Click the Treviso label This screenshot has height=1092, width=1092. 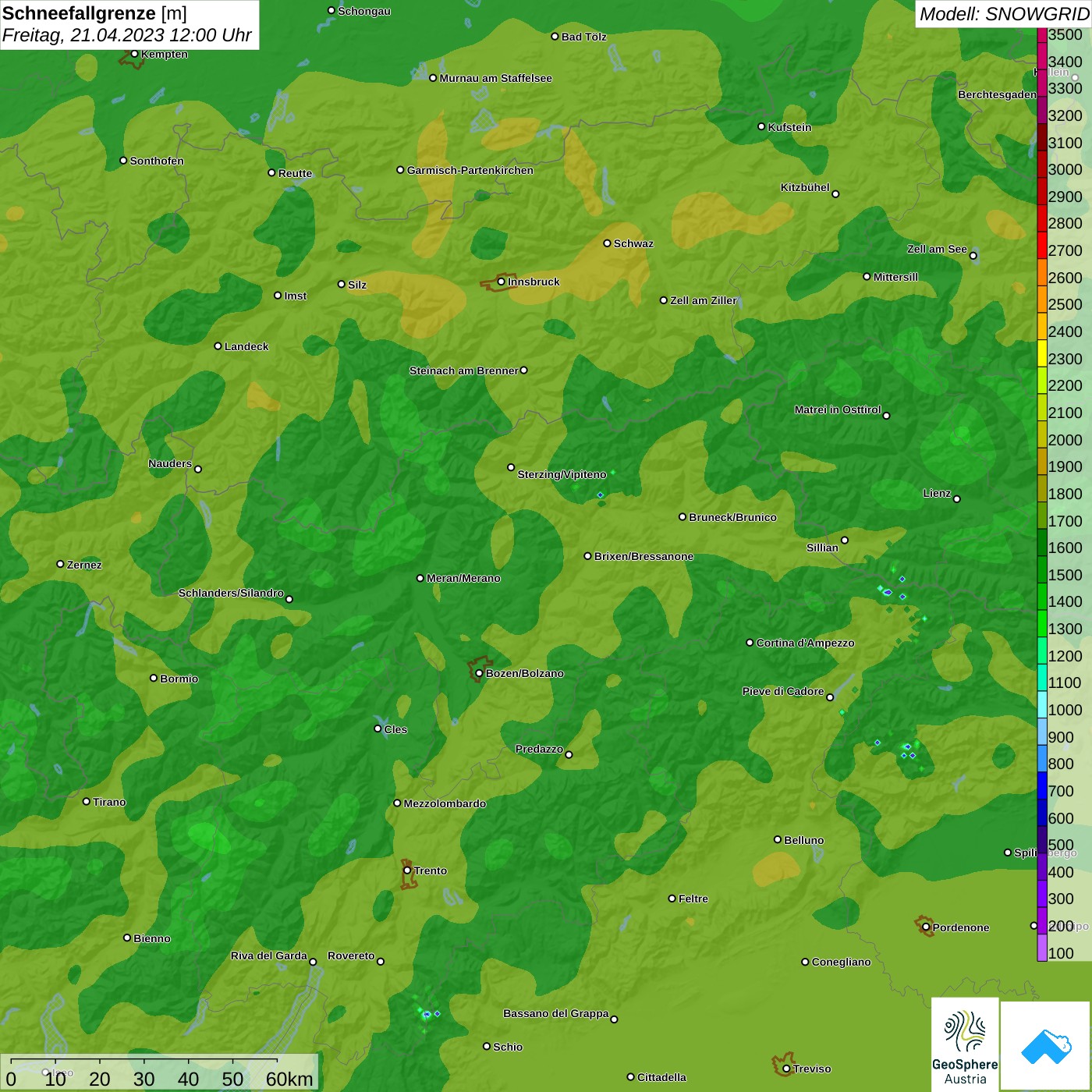pos(812,1069)
